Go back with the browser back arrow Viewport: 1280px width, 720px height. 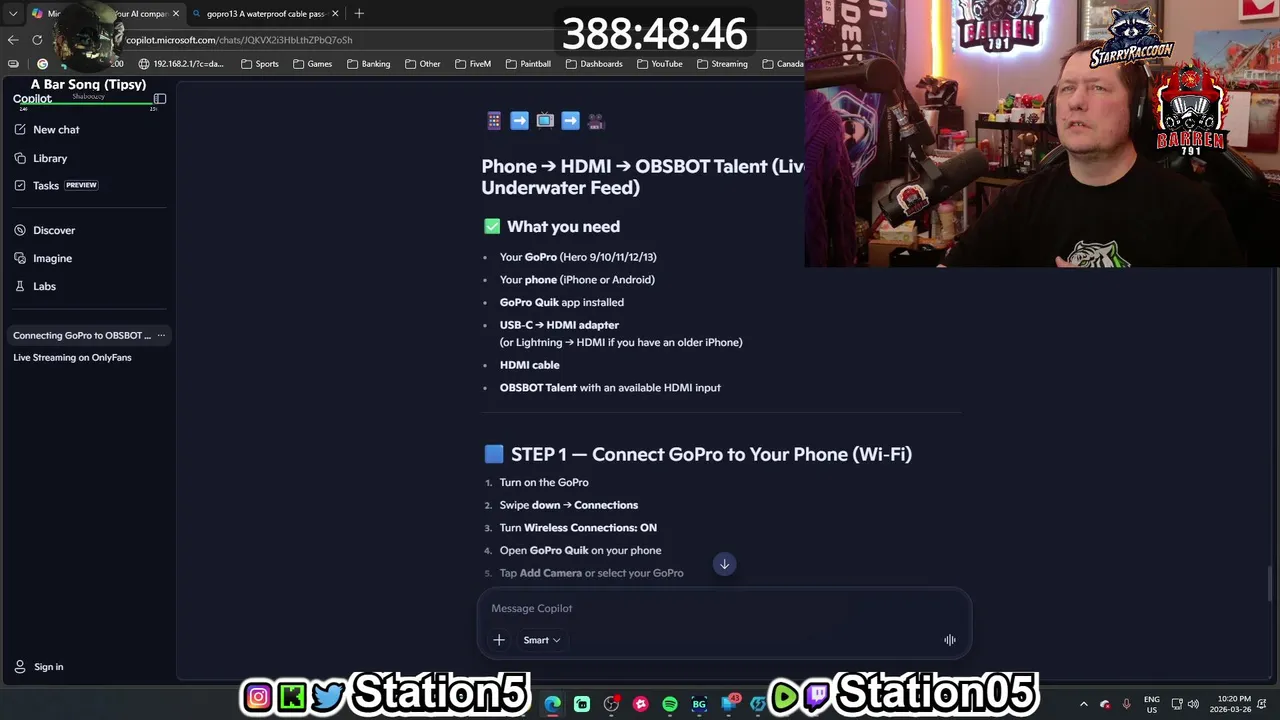(x=13, y=40)
